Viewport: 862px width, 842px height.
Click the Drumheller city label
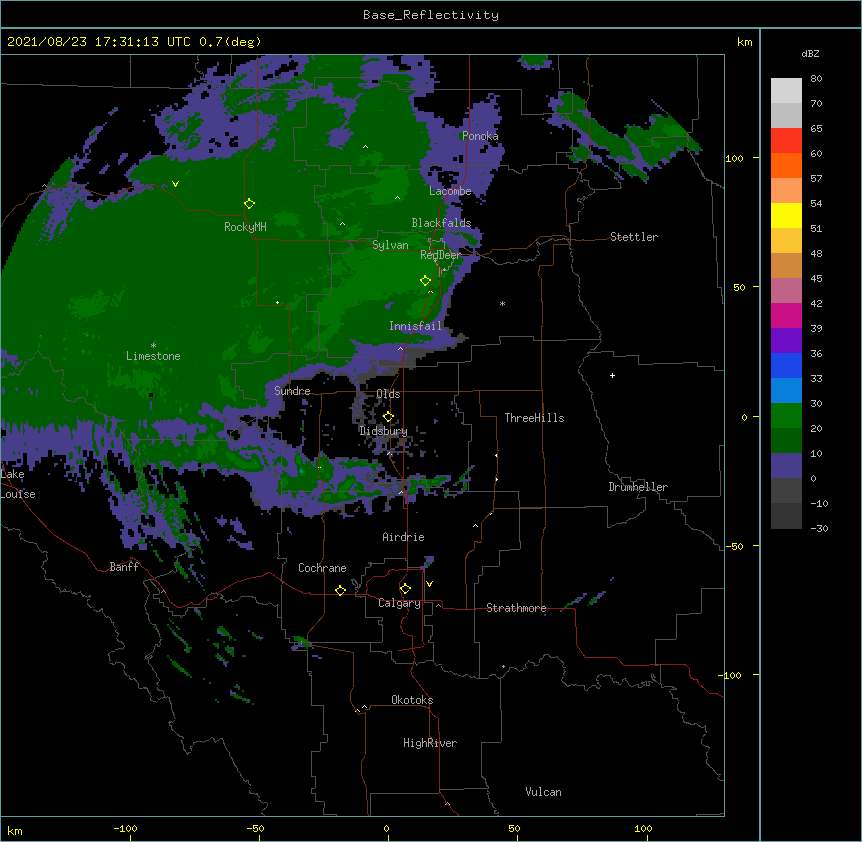click(x=638, y=487)
